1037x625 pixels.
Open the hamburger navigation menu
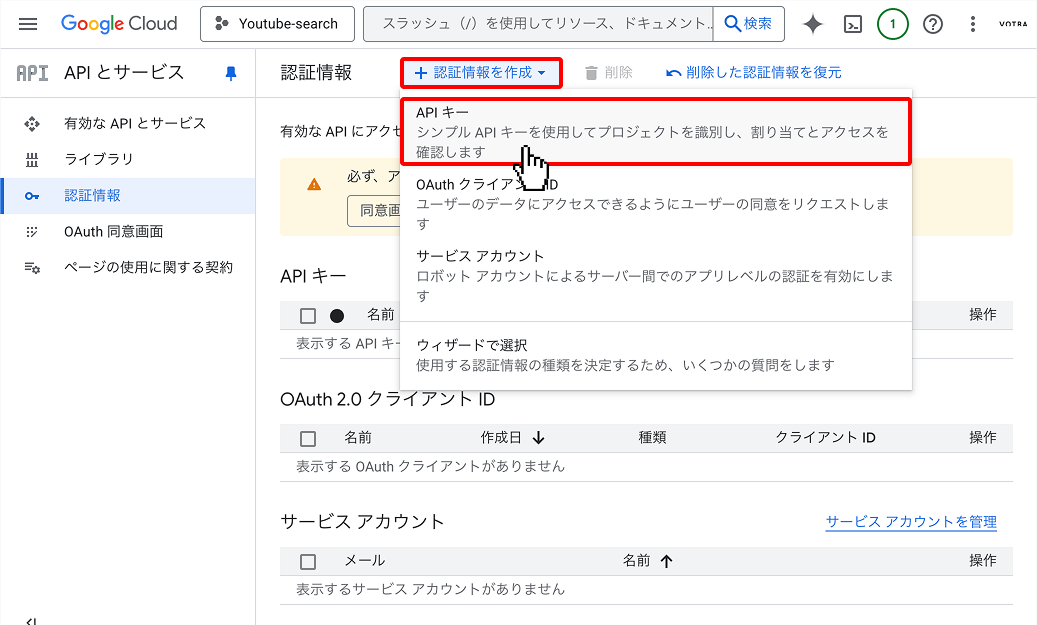coord(28,24)
